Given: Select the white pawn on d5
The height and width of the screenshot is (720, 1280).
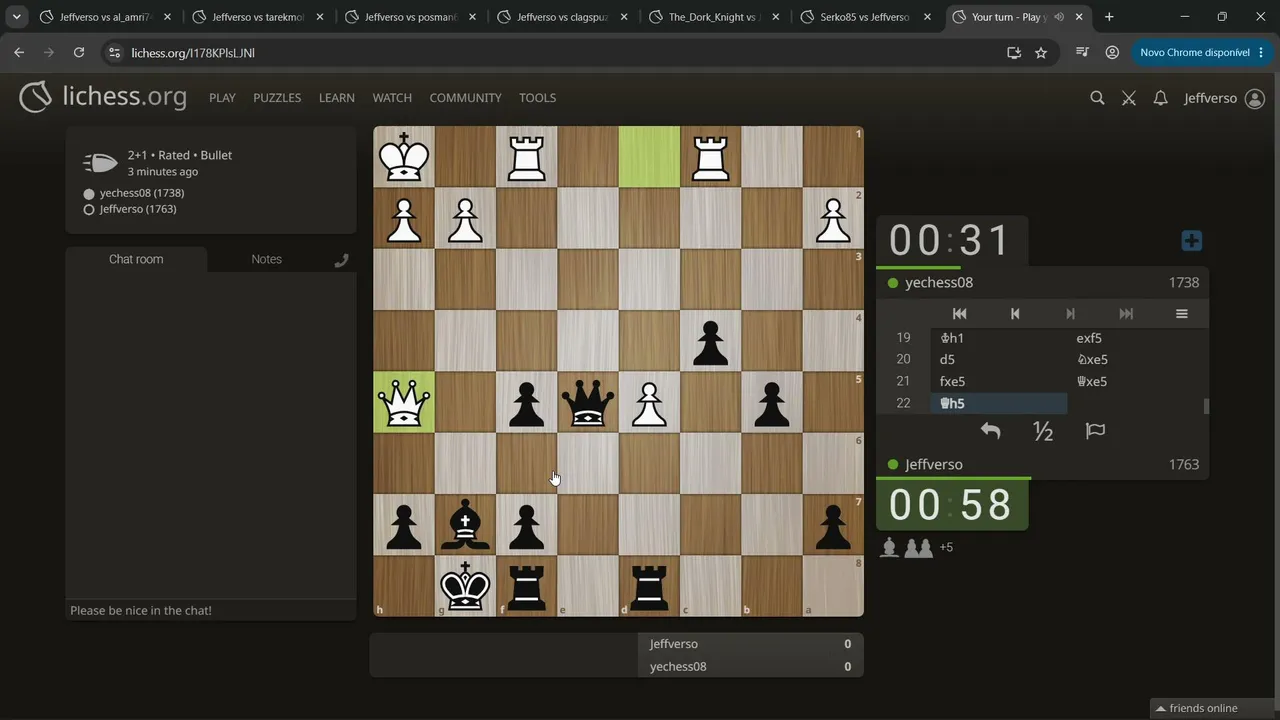Looking at the screenshot, I should [649, 402].
